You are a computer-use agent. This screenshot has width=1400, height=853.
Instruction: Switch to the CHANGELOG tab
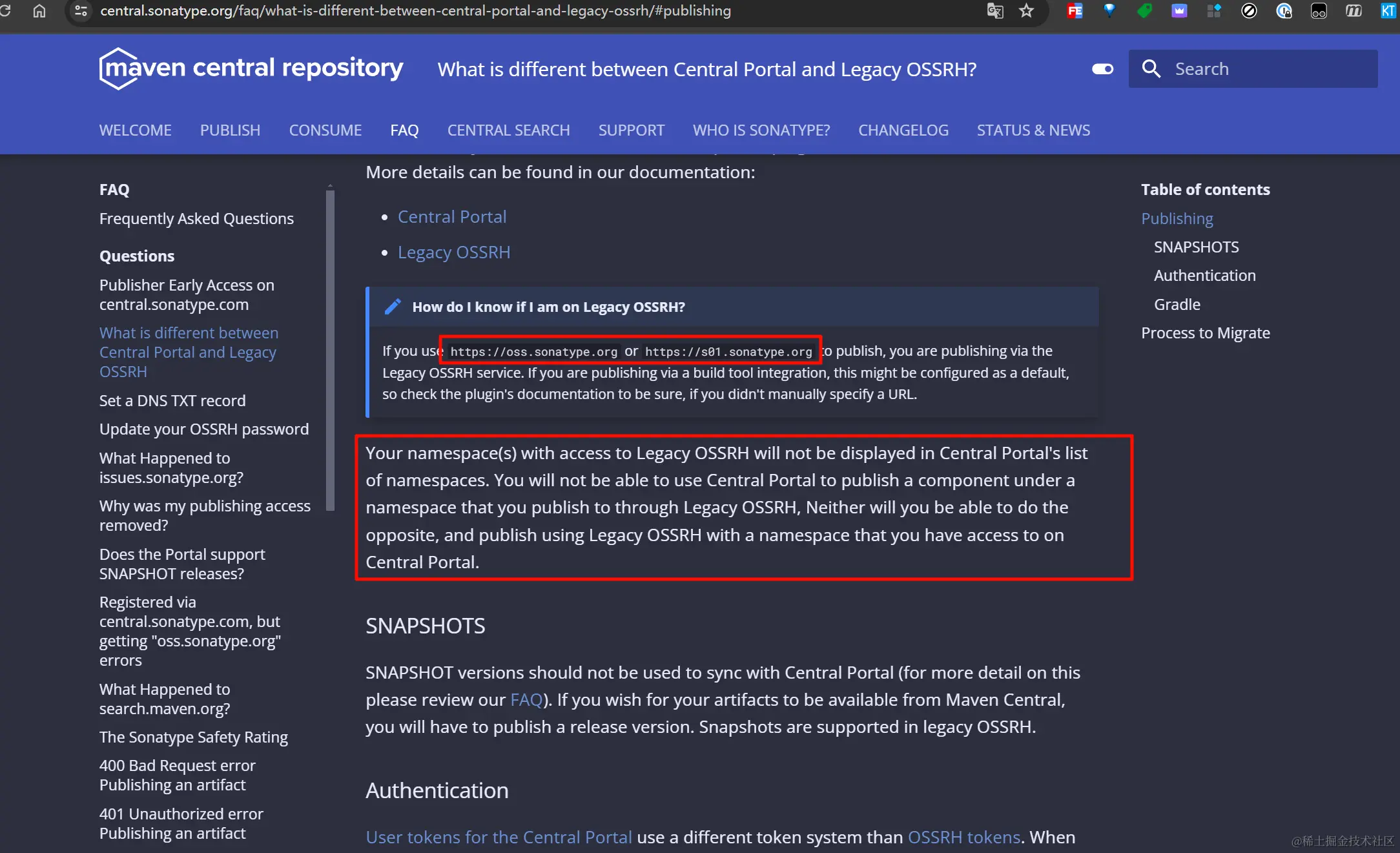coord(903,130)
